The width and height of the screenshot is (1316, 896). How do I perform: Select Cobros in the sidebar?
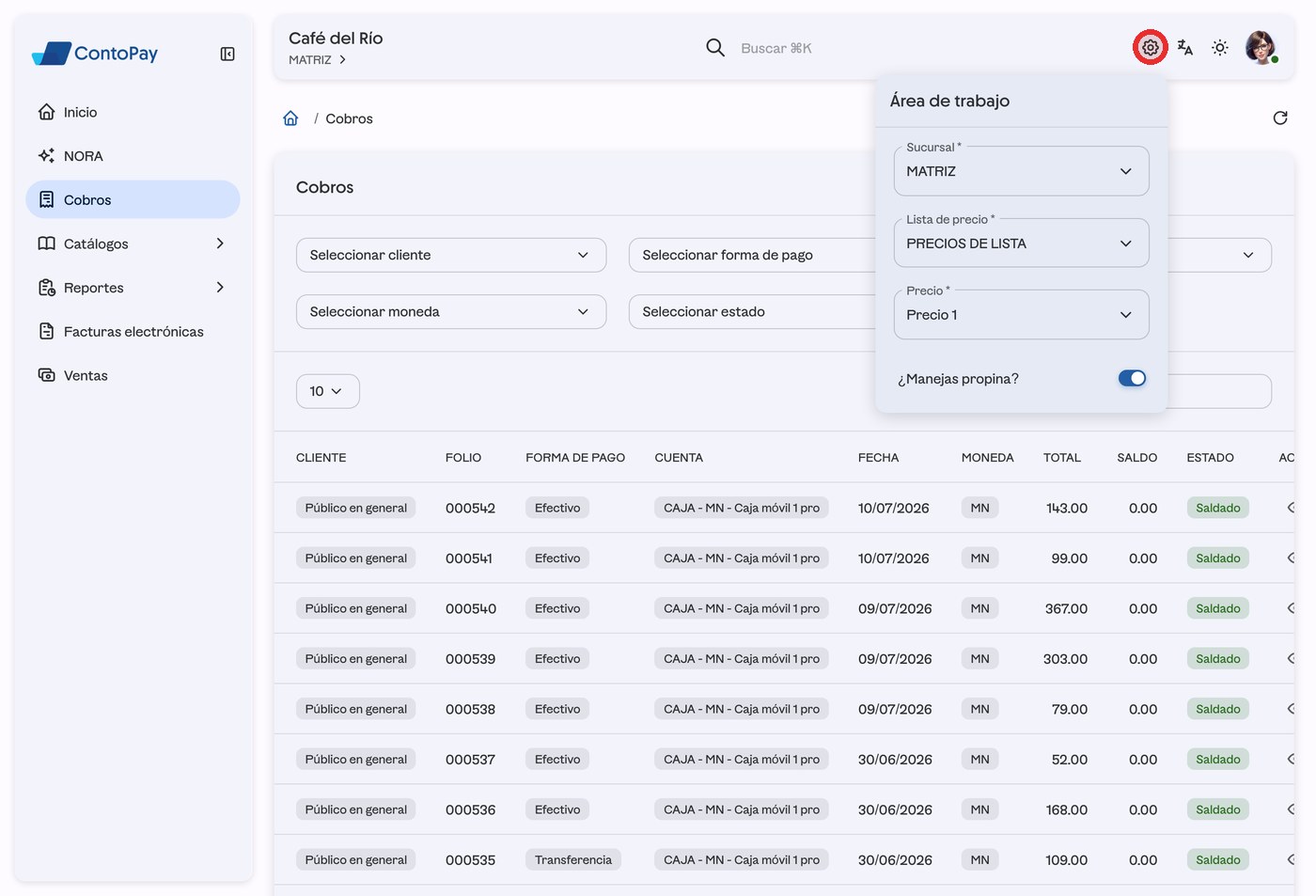pos(133,199)
